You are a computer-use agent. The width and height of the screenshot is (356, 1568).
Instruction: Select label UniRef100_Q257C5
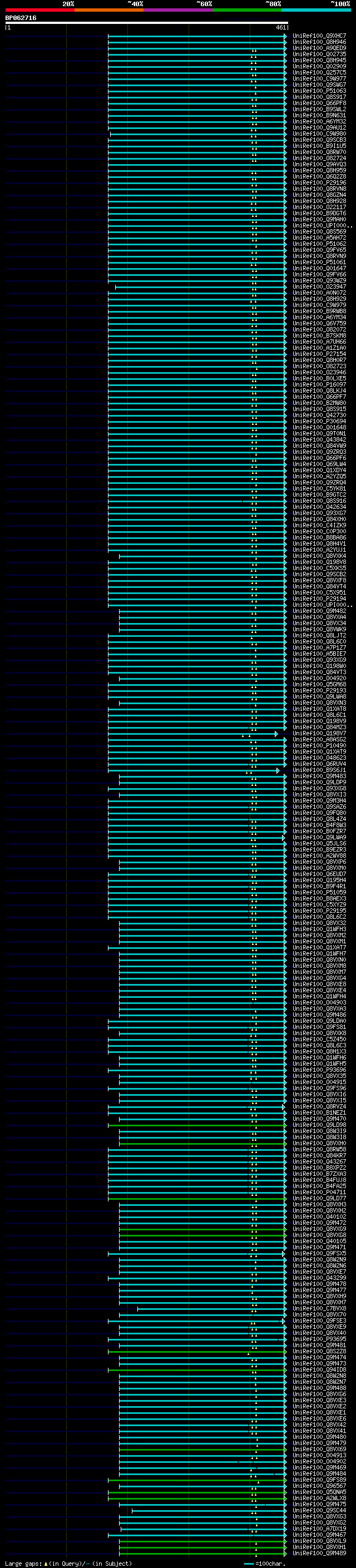coord(319,72)
